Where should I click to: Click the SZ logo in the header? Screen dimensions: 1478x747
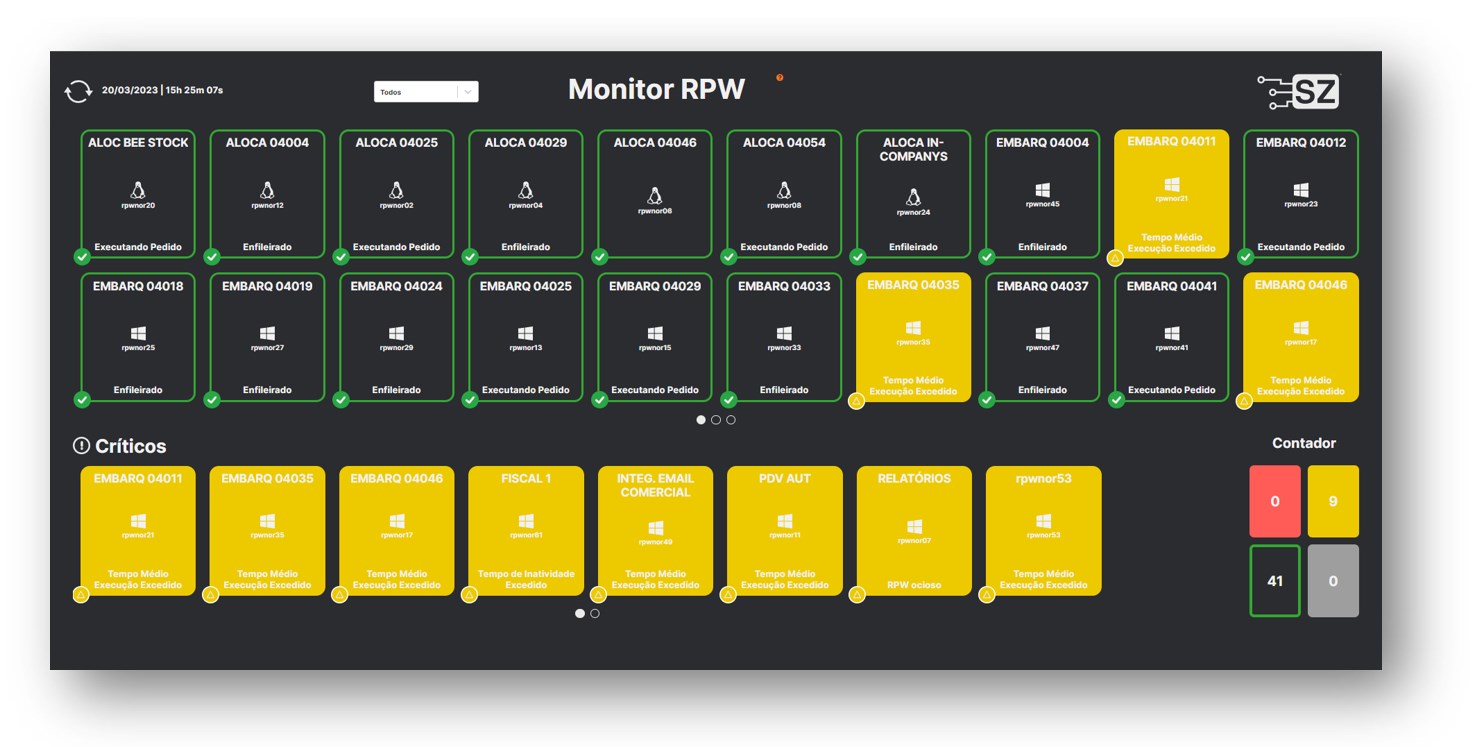tap(1298, 92)
